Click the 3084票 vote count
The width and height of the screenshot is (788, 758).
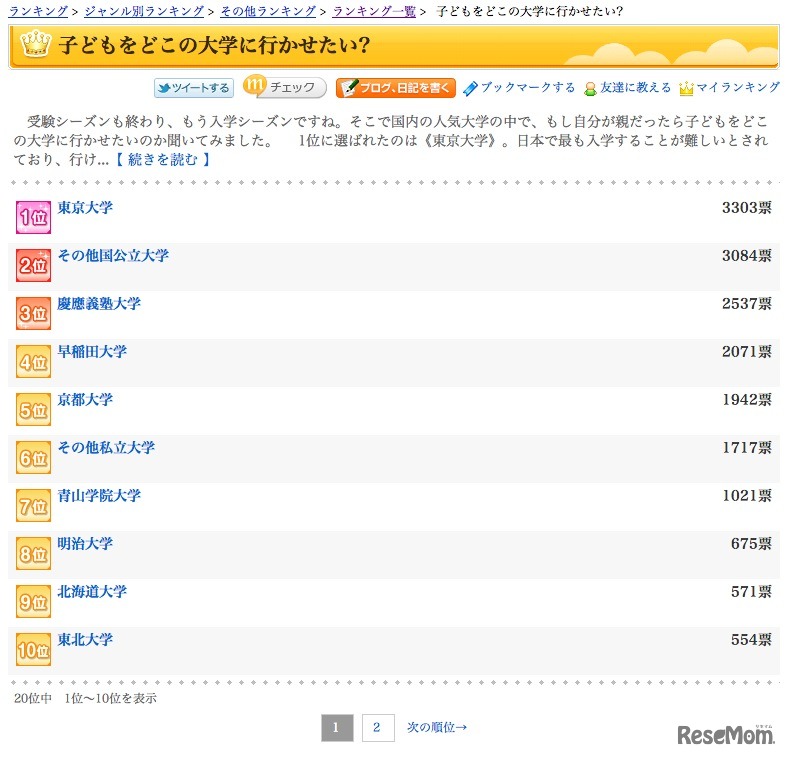point(747,255)
